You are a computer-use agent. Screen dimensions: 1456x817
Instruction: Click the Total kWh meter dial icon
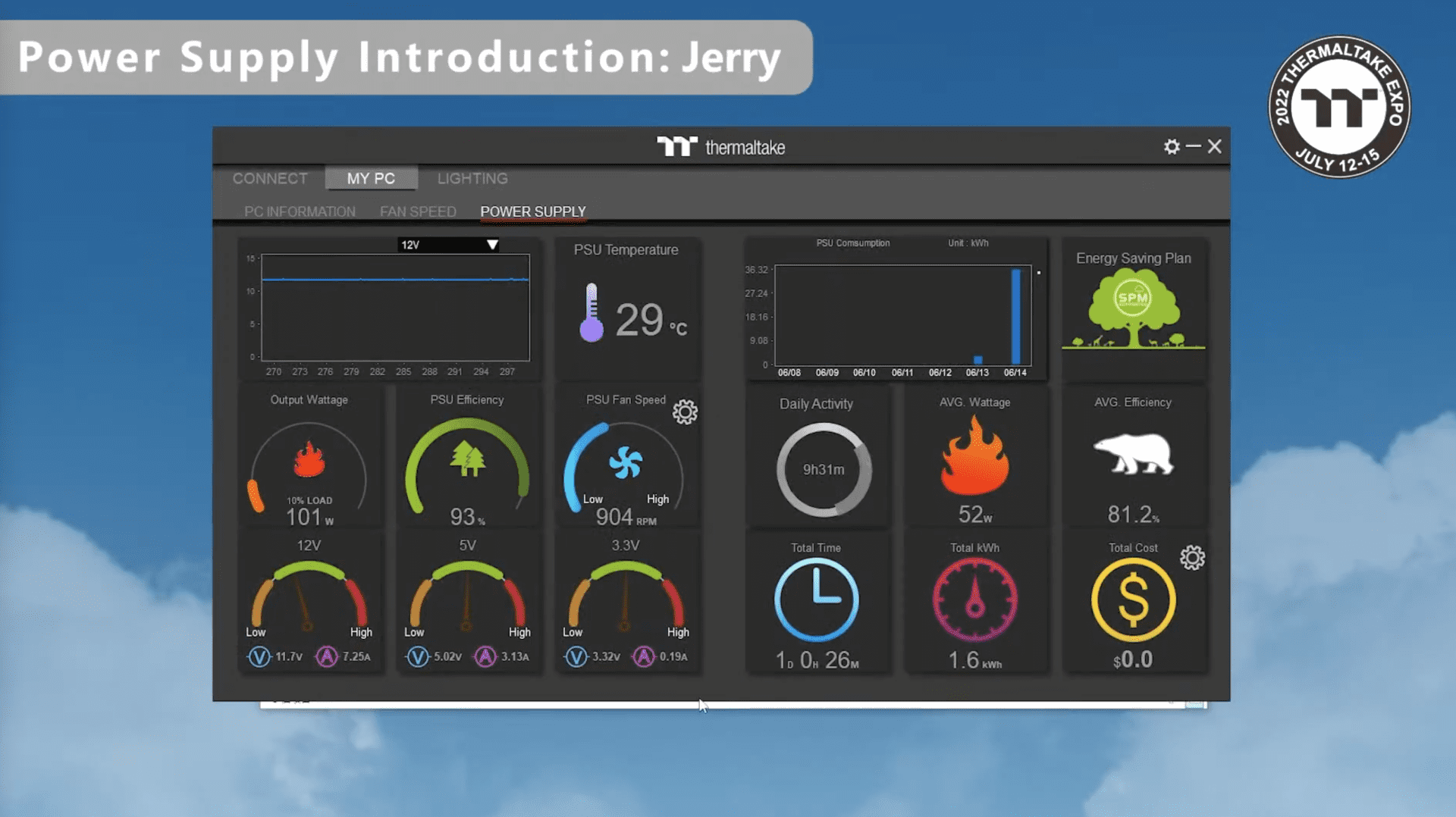(x=975, y=599)
